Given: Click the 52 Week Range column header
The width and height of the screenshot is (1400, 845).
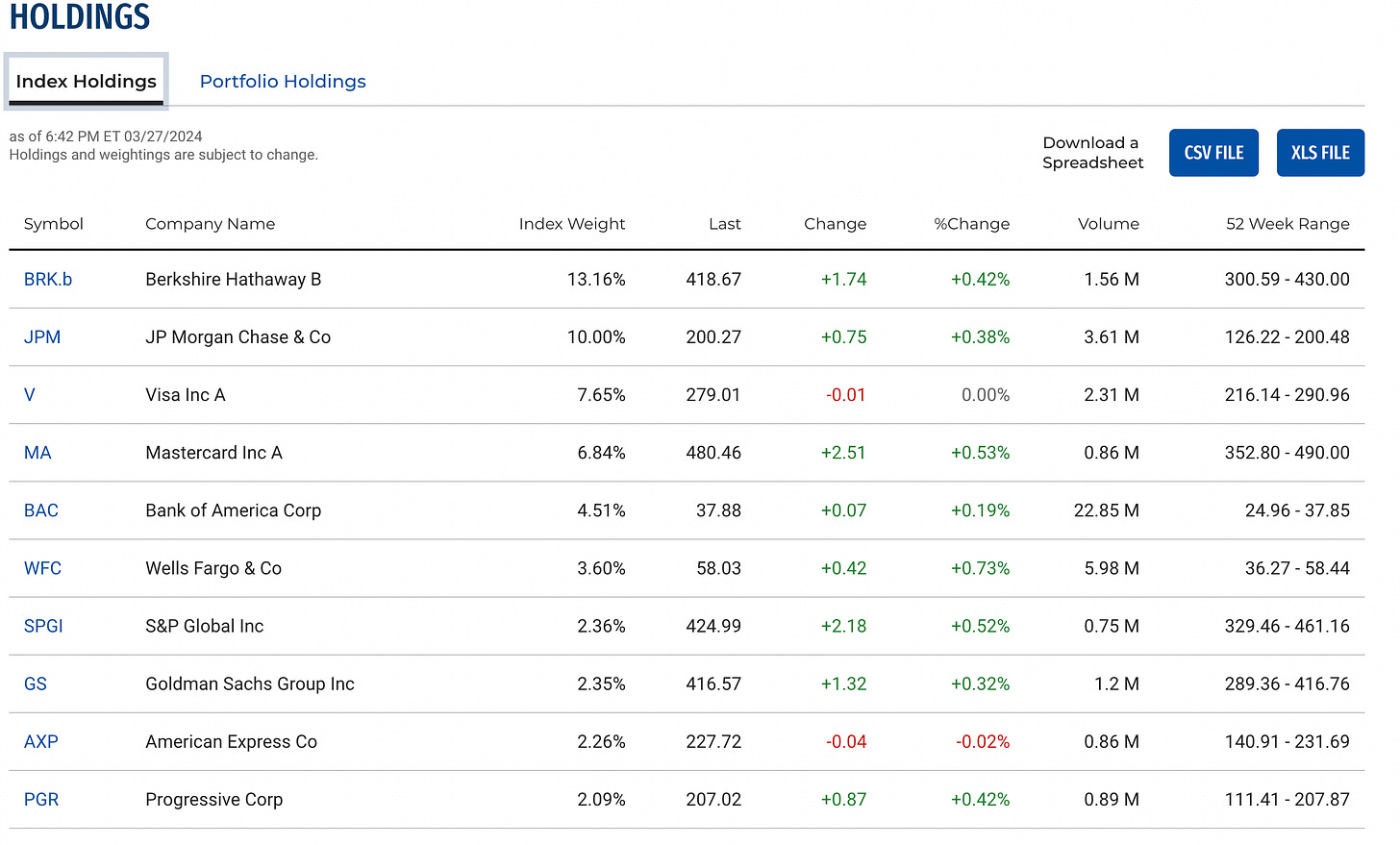Looking at the screenshot, I should 1287,224.
